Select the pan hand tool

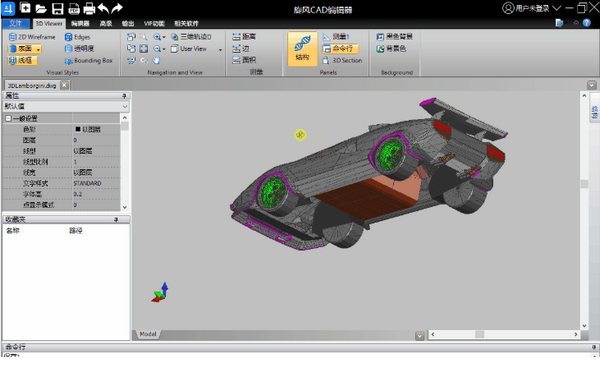tap(156, 60)
